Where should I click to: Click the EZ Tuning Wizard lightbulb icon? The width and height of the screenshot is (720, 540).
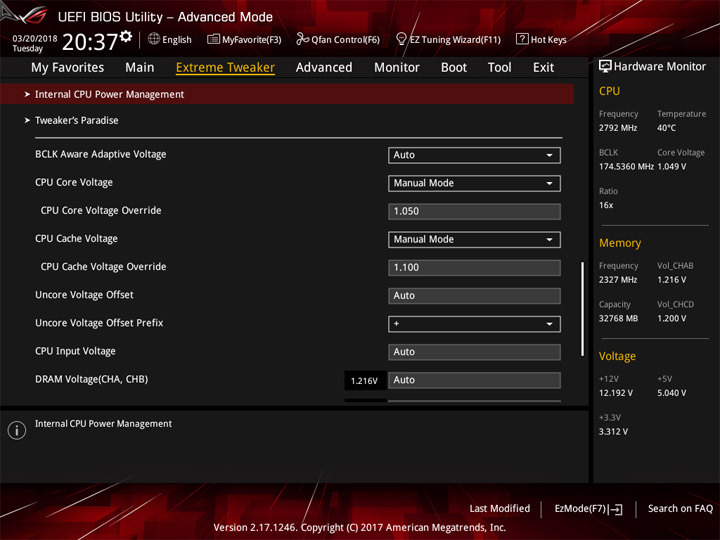click(x=401, y=39)
